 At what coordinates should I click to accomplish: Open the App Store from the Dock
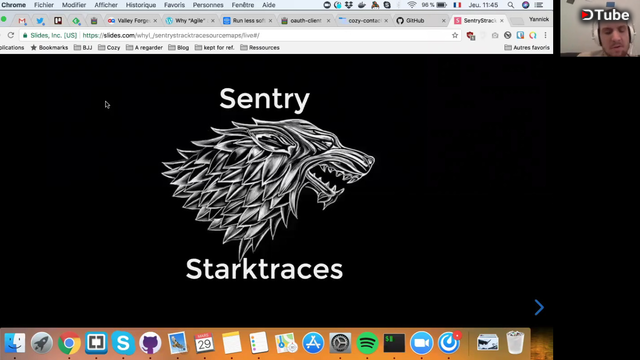point(313,342)
